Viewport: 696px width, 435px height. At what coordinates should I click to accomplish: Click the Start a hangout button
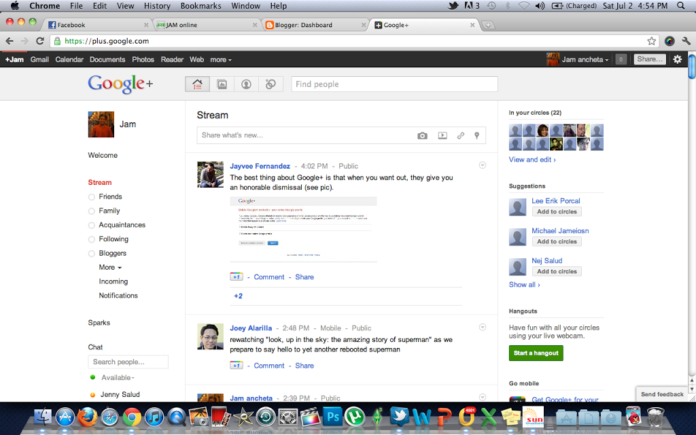click(x=536, y=353)
